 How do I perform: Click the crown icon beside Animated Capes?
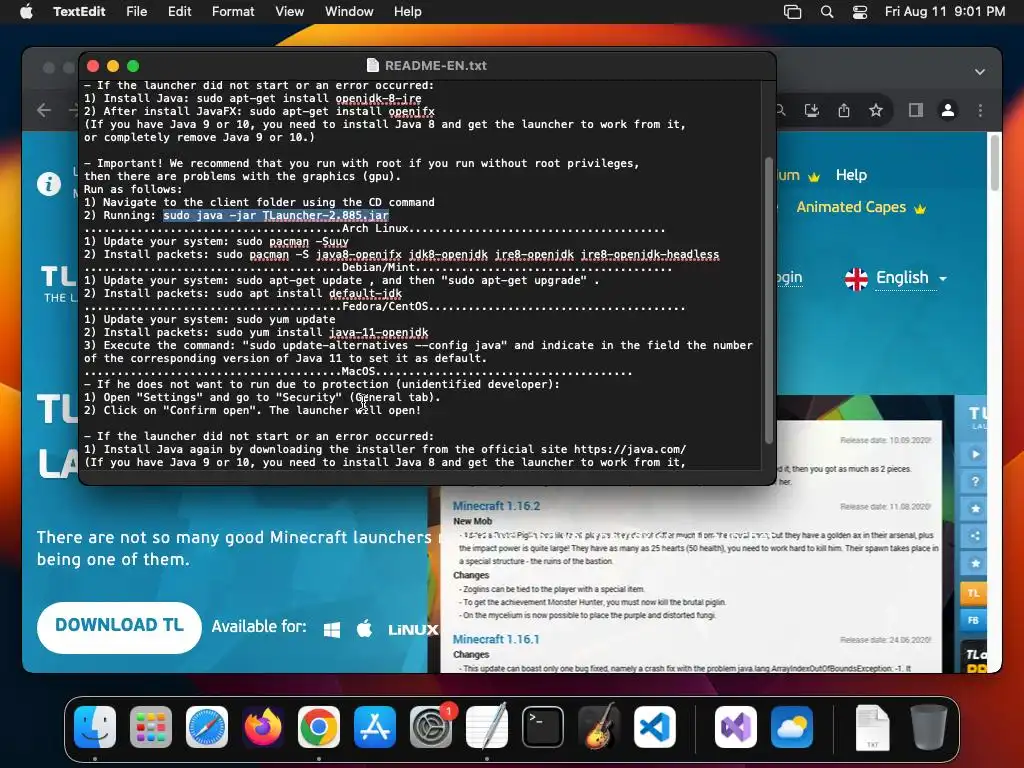point(920,209)
